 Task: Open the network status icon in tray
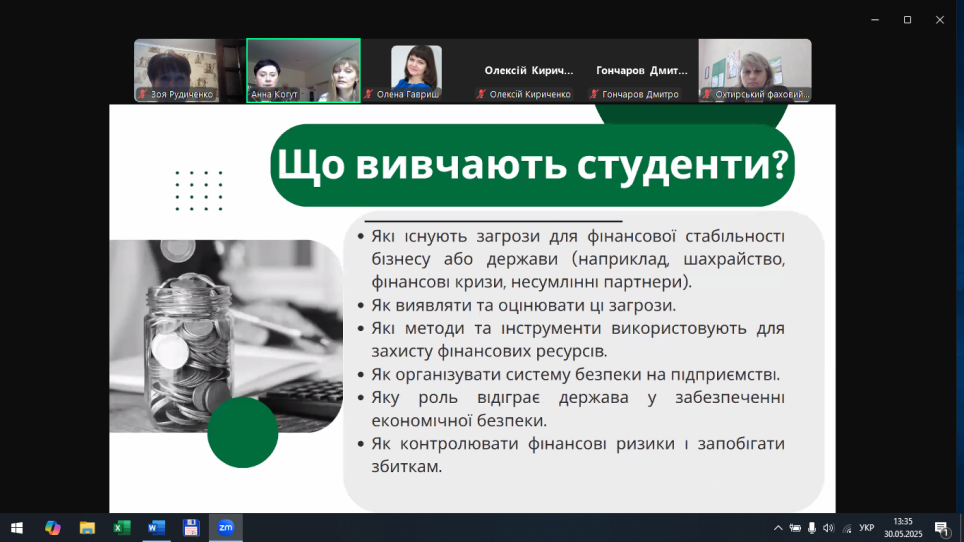846,527
